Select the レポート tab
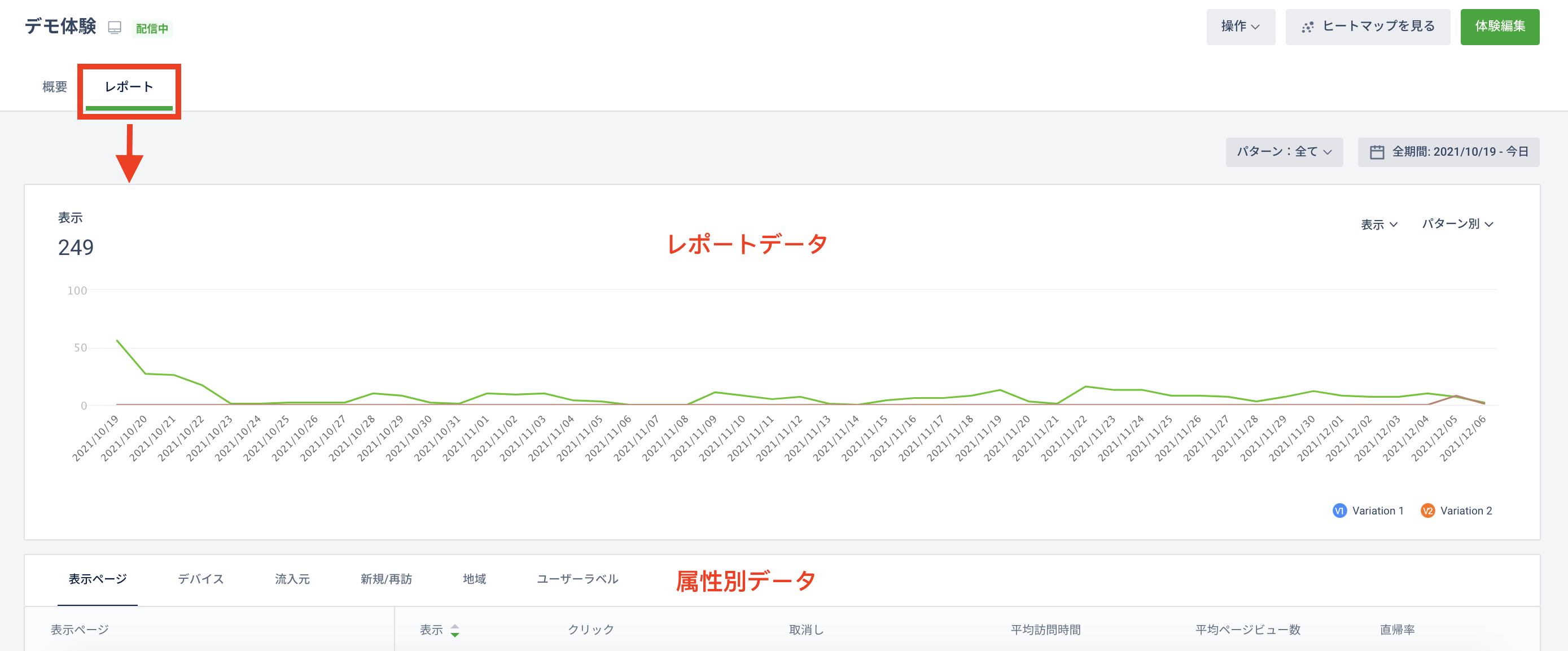 point(129,87)
